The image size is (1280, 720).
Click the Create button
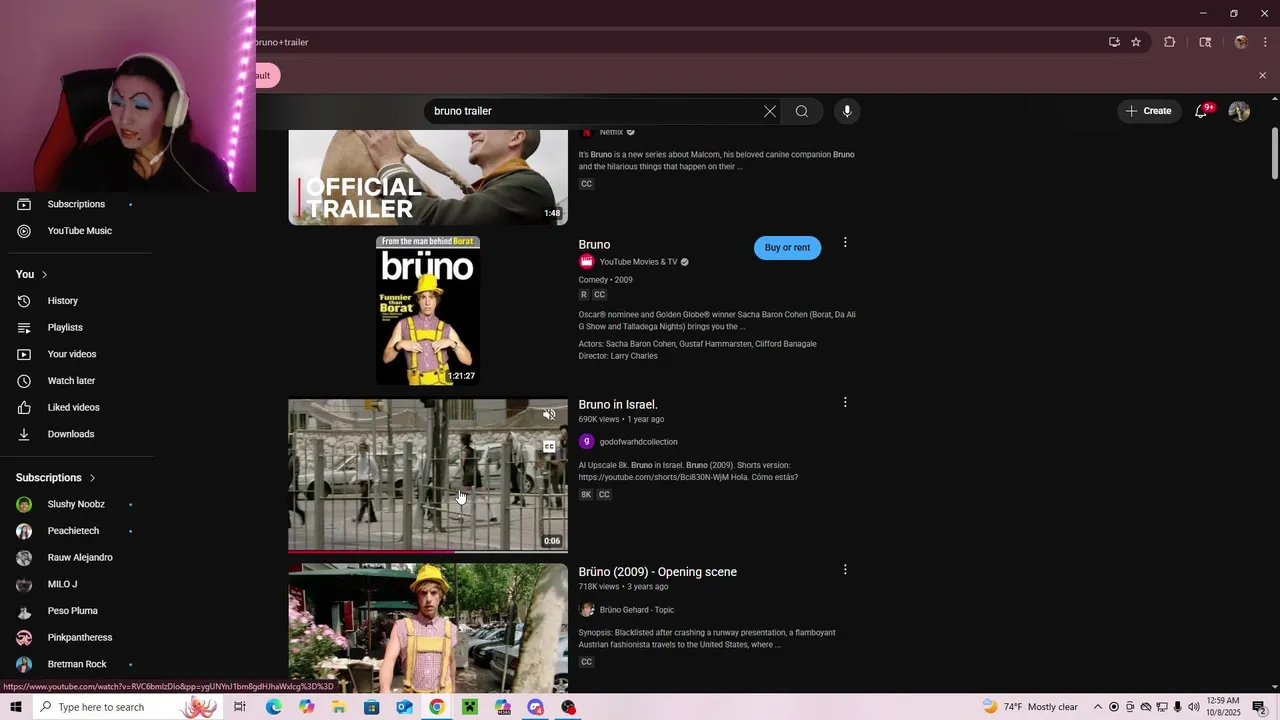[x=1148, y=111]
